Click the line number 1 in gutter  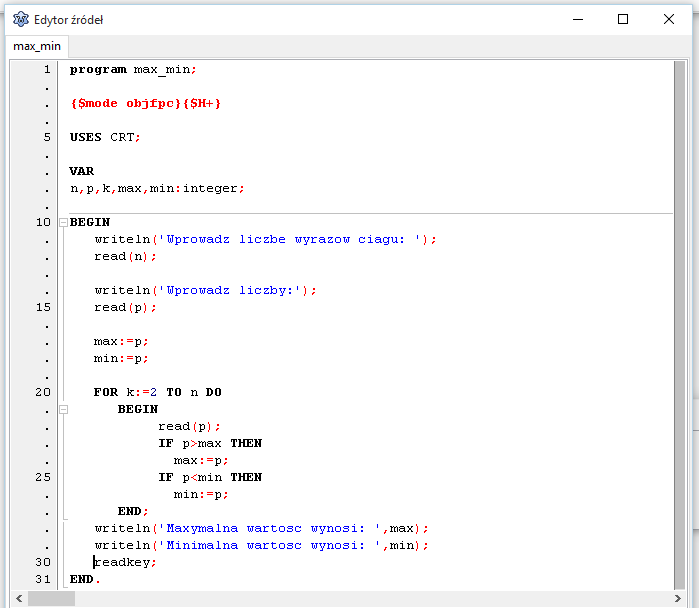pos(47,70)
